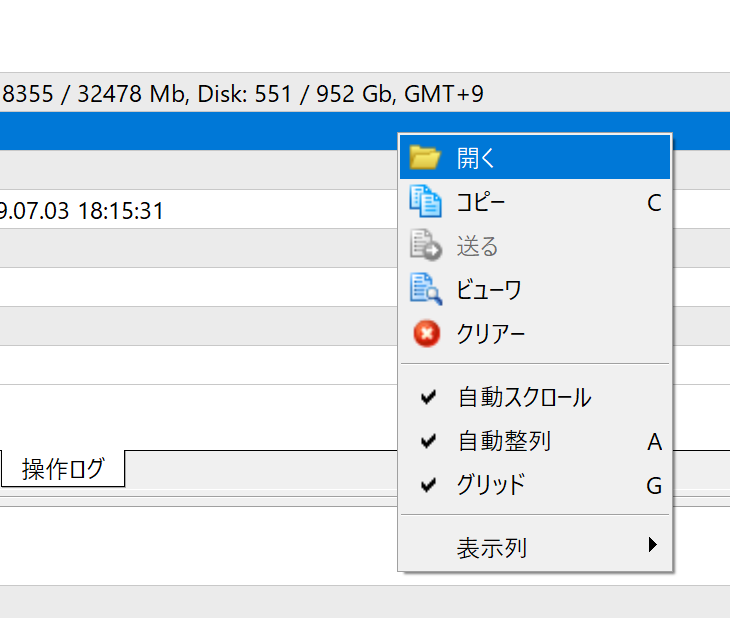Open the 表示列 submenu label
Image resolution: width=730 pixels, height=618 pixels.
click(491, 548)
